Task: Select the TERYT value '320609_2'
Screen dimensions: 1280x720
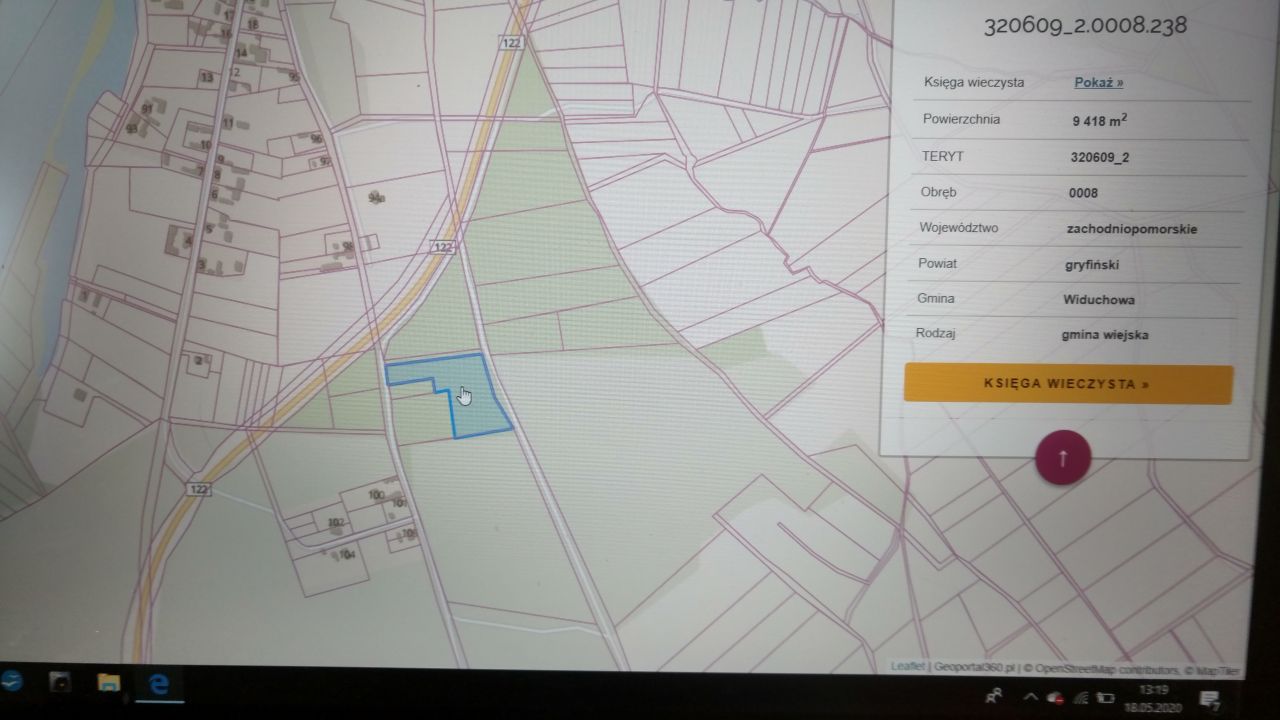Action: pyautogui.click(x=1099, y=157)
